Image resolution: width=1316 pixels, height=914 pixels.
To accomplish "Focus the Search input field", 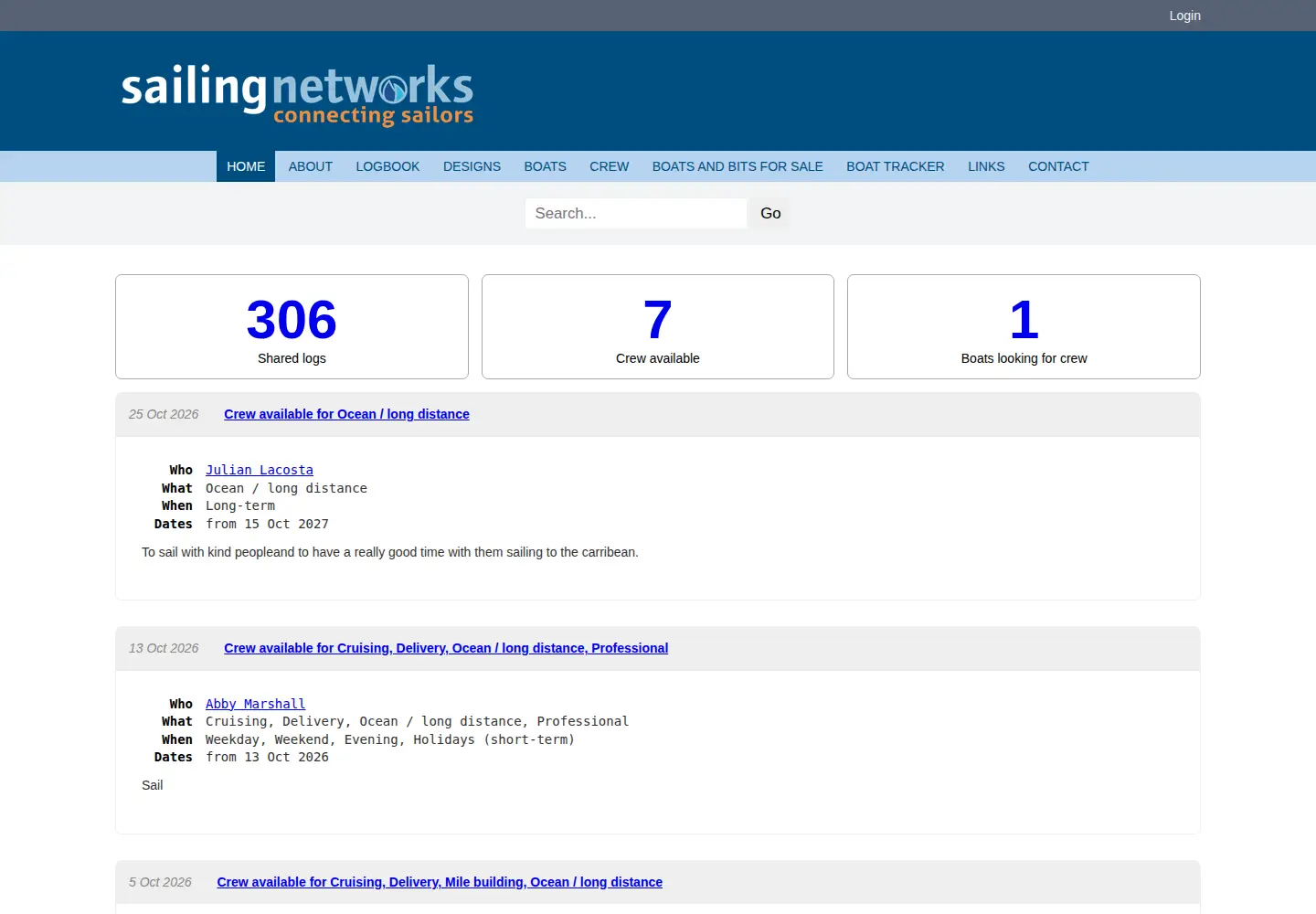I will pyautogui.click(x=636, y=213).
